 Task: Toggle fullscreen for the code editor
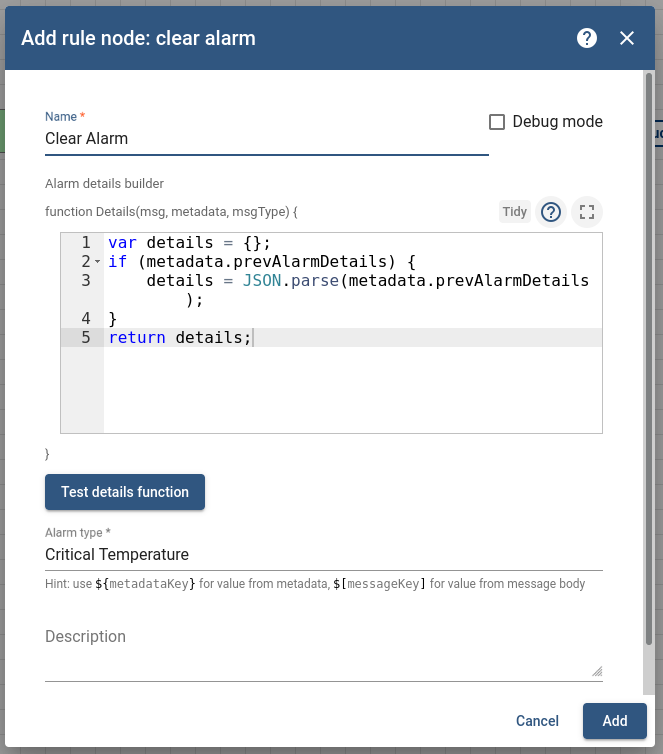click(x=587, y=212)
